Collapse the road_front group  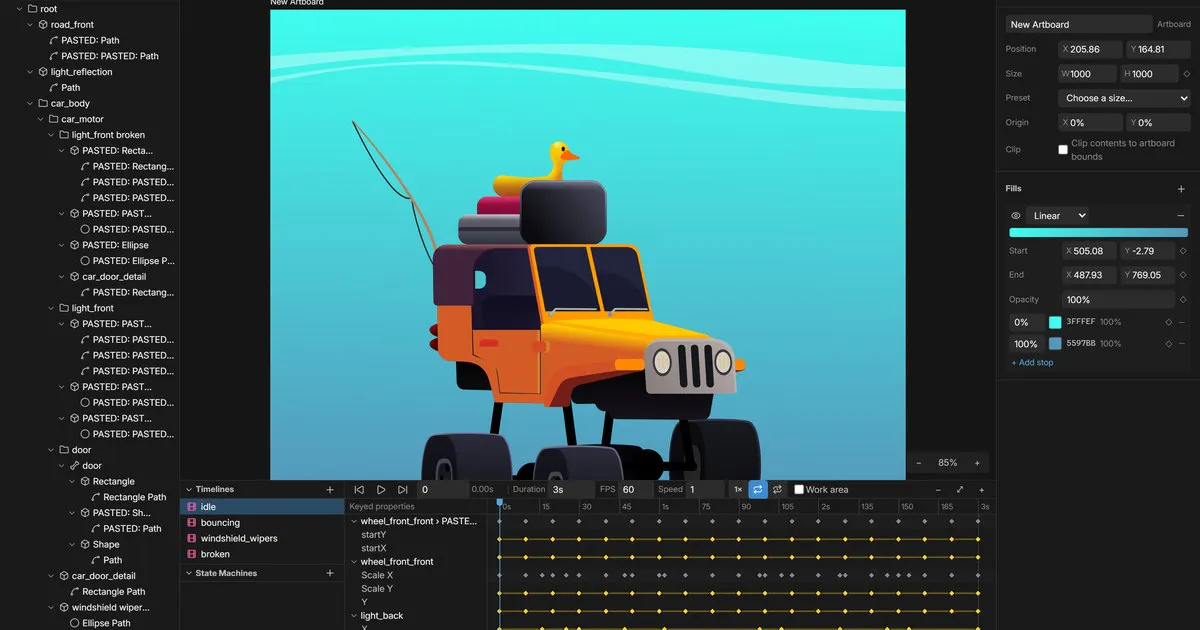coord(30,24)
